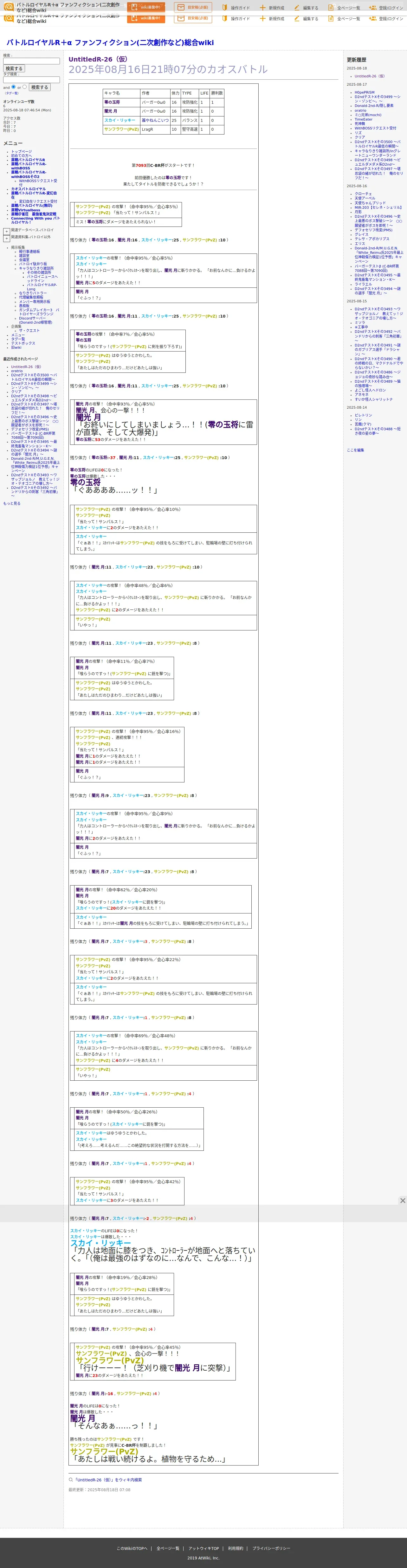Click the magnifier icon beside the wiki内検索 link
The height and width of the screenshot is (1568, 407).
click(x=71, y=1480)
